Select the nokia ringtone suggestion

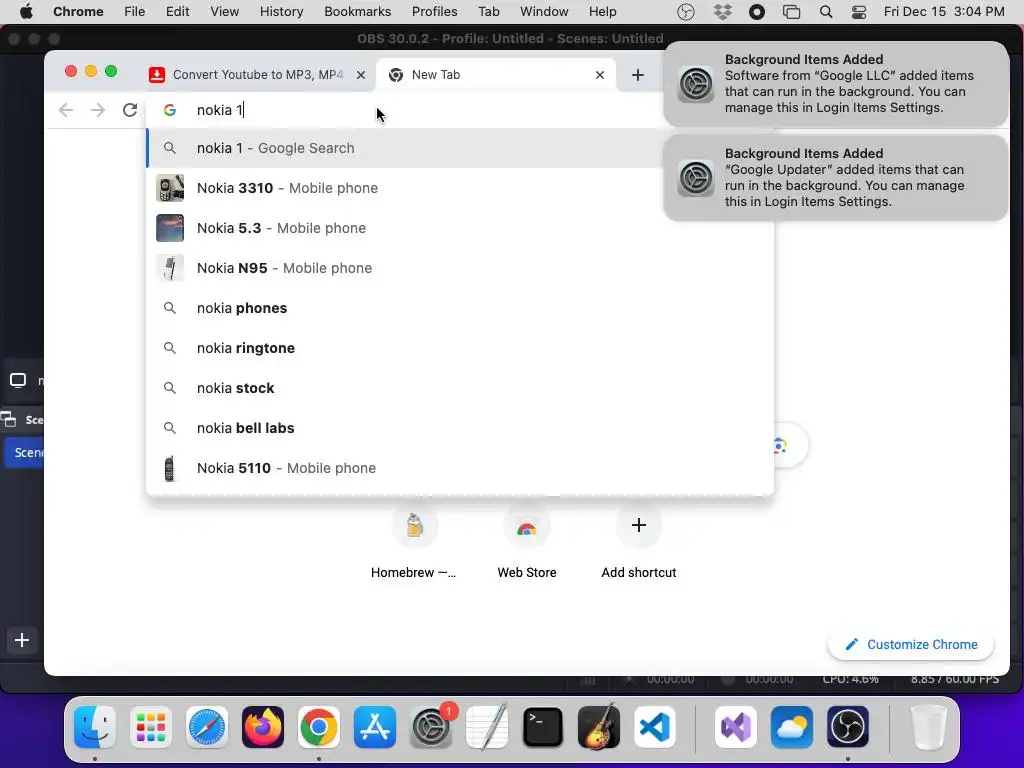pos(460,348)
